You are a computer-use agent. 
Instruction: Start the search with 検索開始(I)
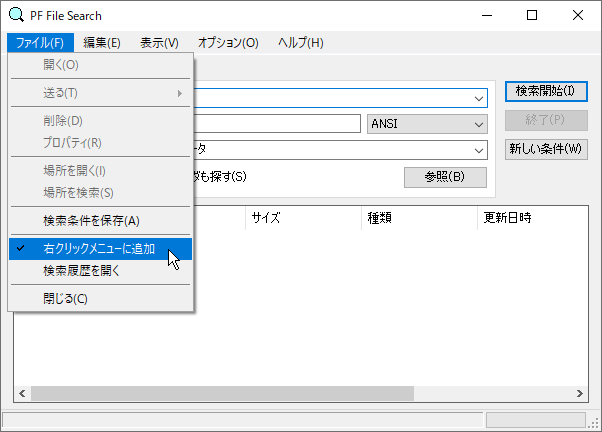point(546,91)
